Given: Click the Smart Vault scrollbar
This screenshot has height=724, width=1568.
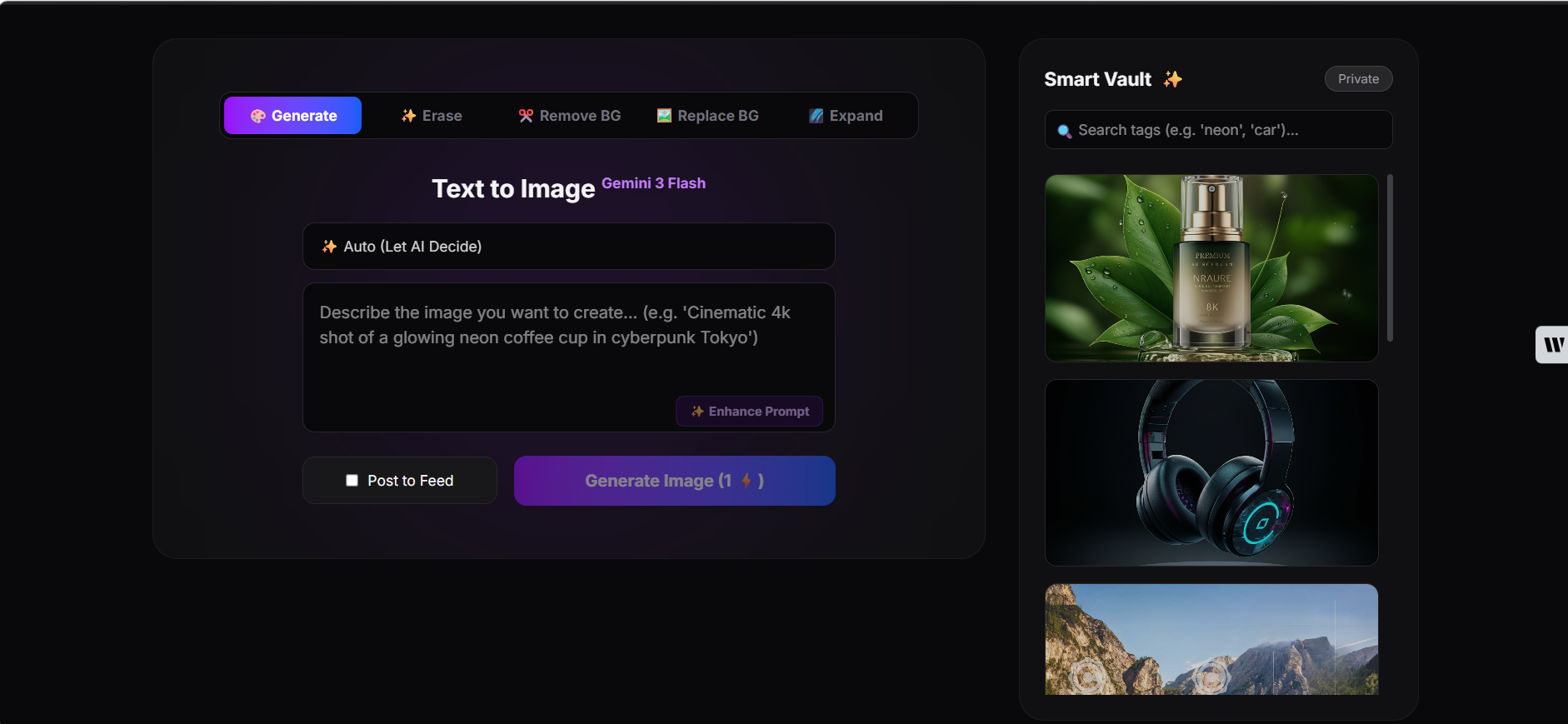Looking at the screenshot, I should 1390,257.
